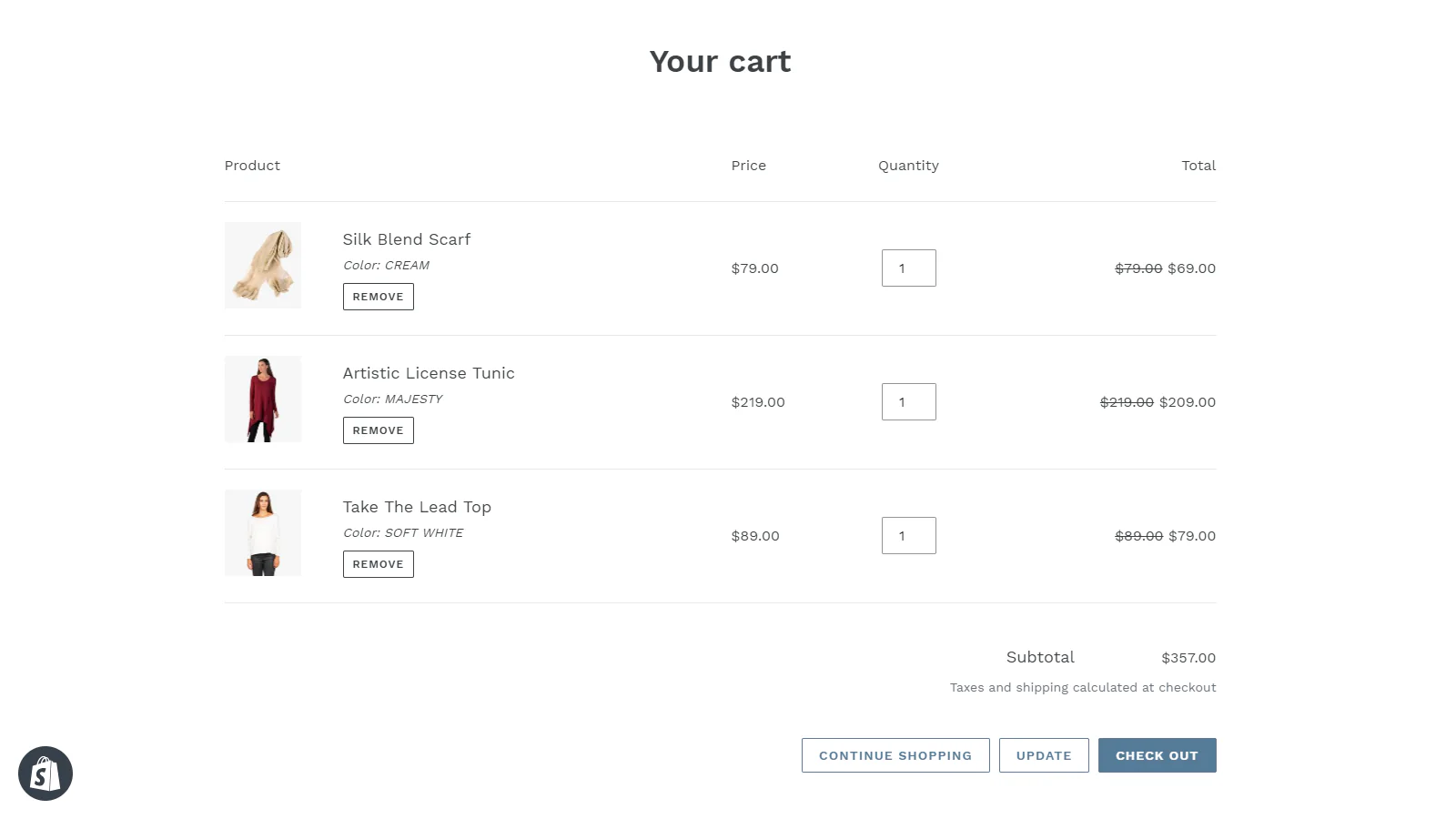
Task: Click the Quantity column header
Action: point(908,165)
